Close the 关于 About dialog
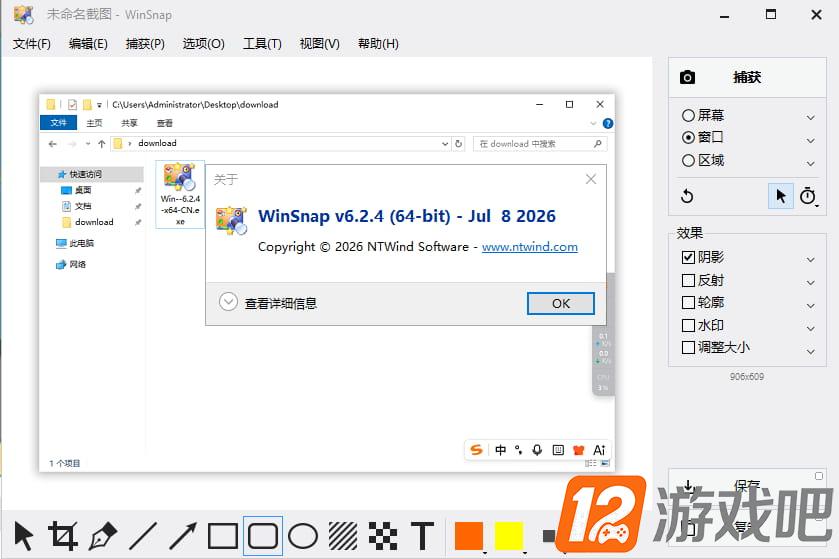839x559 pixels. pos(591,179)
